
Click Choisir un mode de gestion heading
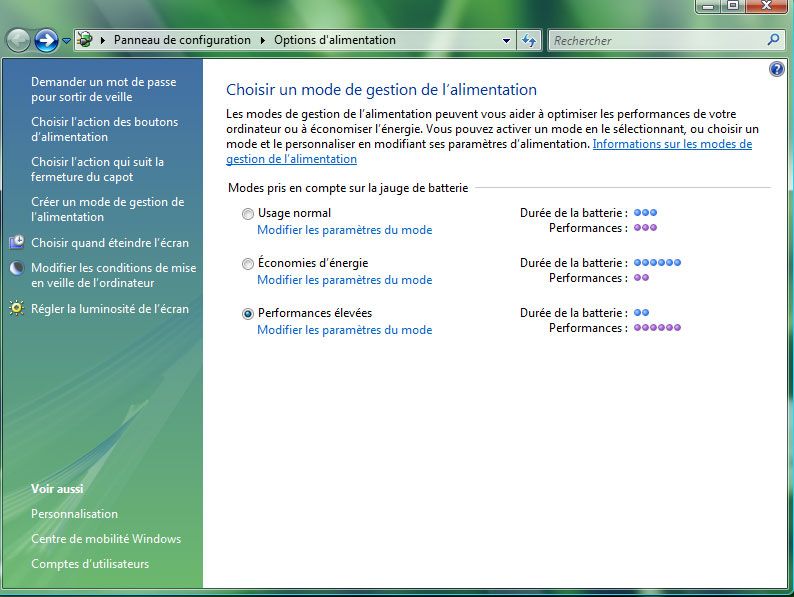381,90
